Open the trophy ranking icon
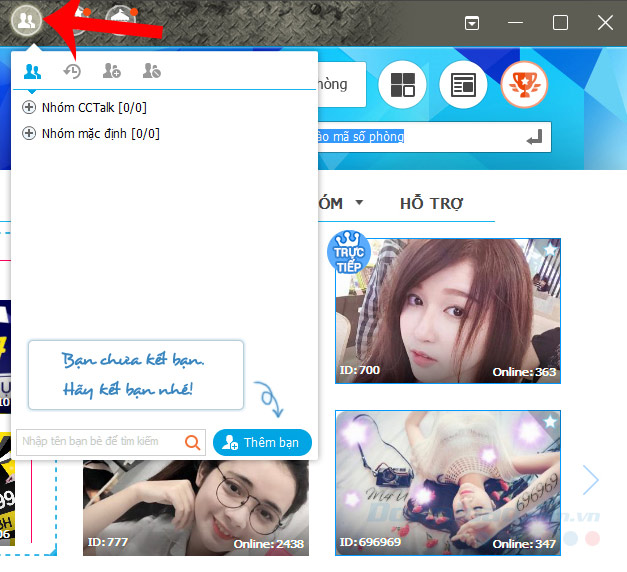This screenshot has height=572, width=627. tap(525, 85)
